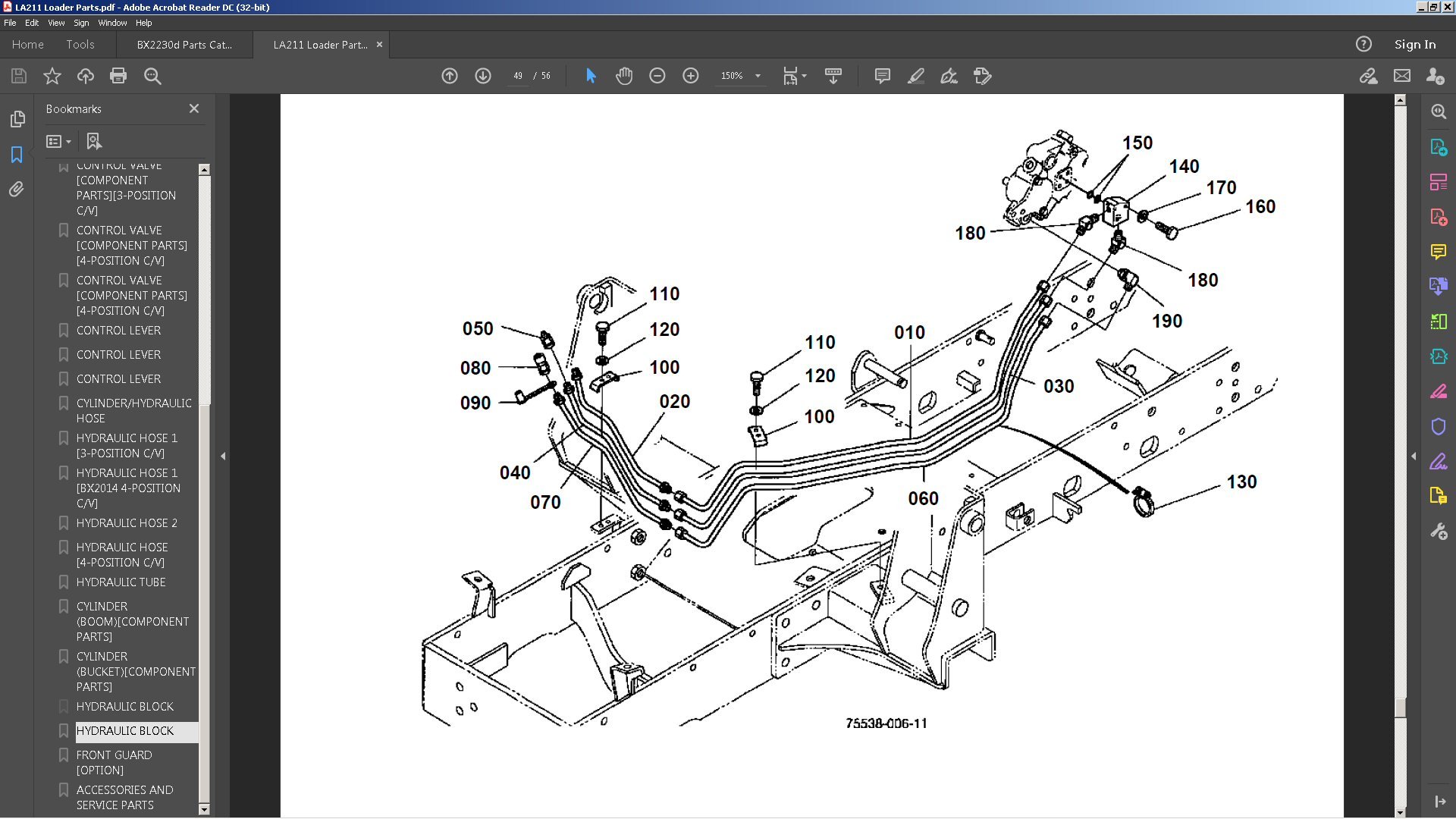Open the HYDRAULIC TUBE bookmark
This screenshot has width=1456, height=819.
coord(121,582)
